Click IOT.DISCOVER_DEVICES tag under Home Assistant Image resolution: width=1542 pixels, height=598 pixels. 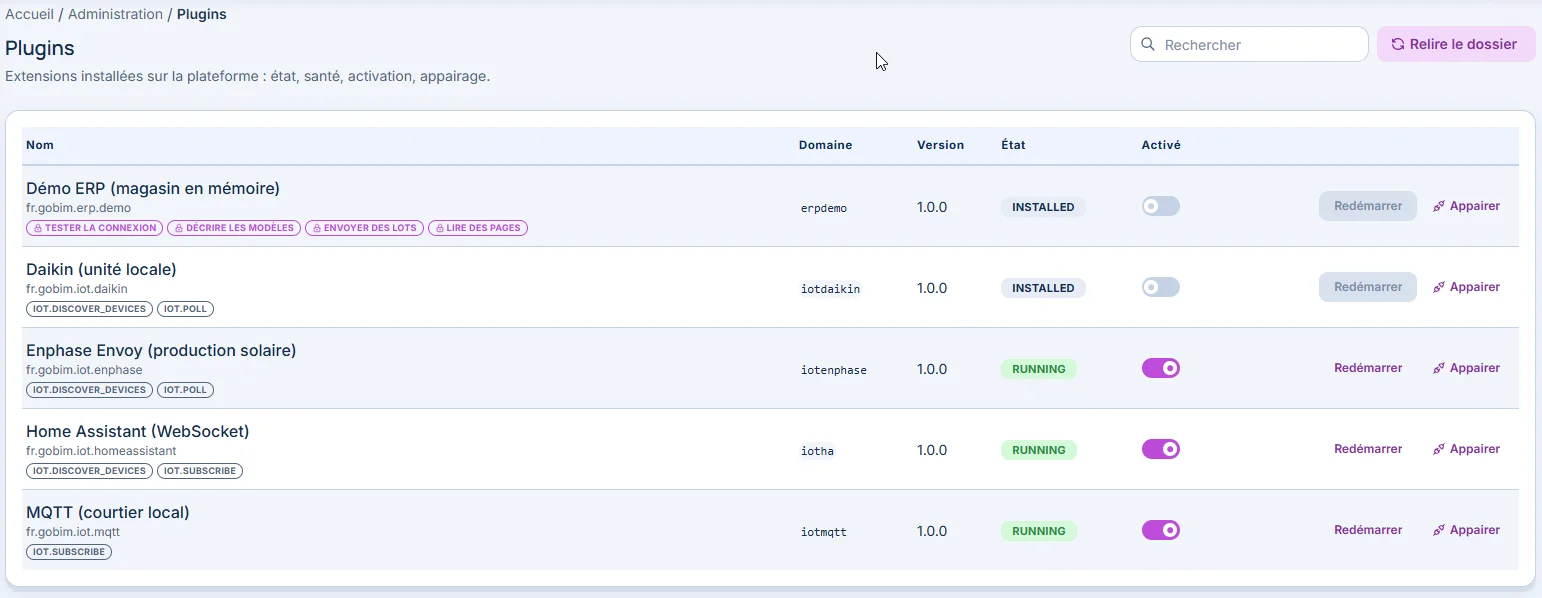[x=89, y=471]
